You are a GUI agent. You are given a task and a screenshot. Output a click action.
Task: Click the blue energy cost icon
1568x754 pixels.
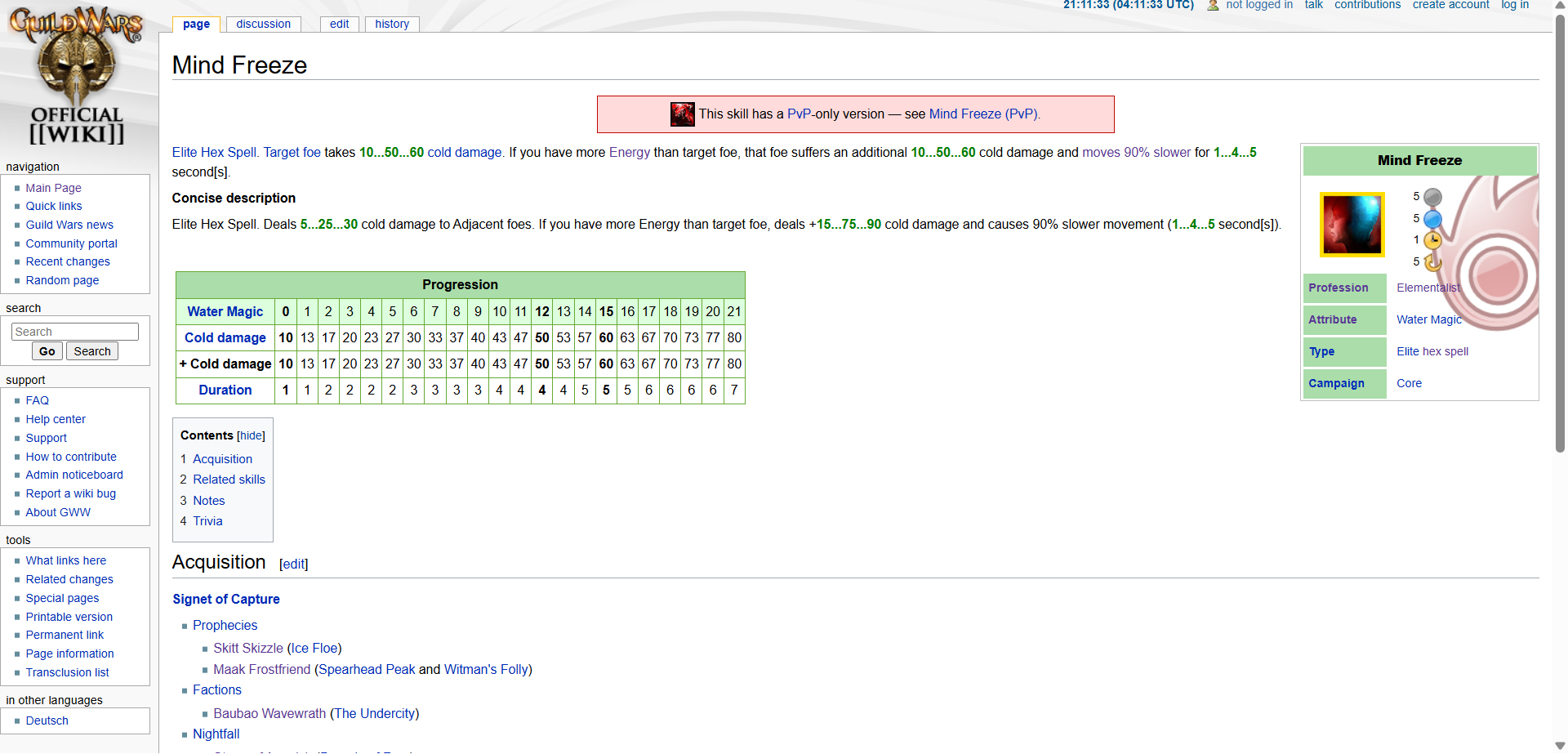click(1432, 219)
